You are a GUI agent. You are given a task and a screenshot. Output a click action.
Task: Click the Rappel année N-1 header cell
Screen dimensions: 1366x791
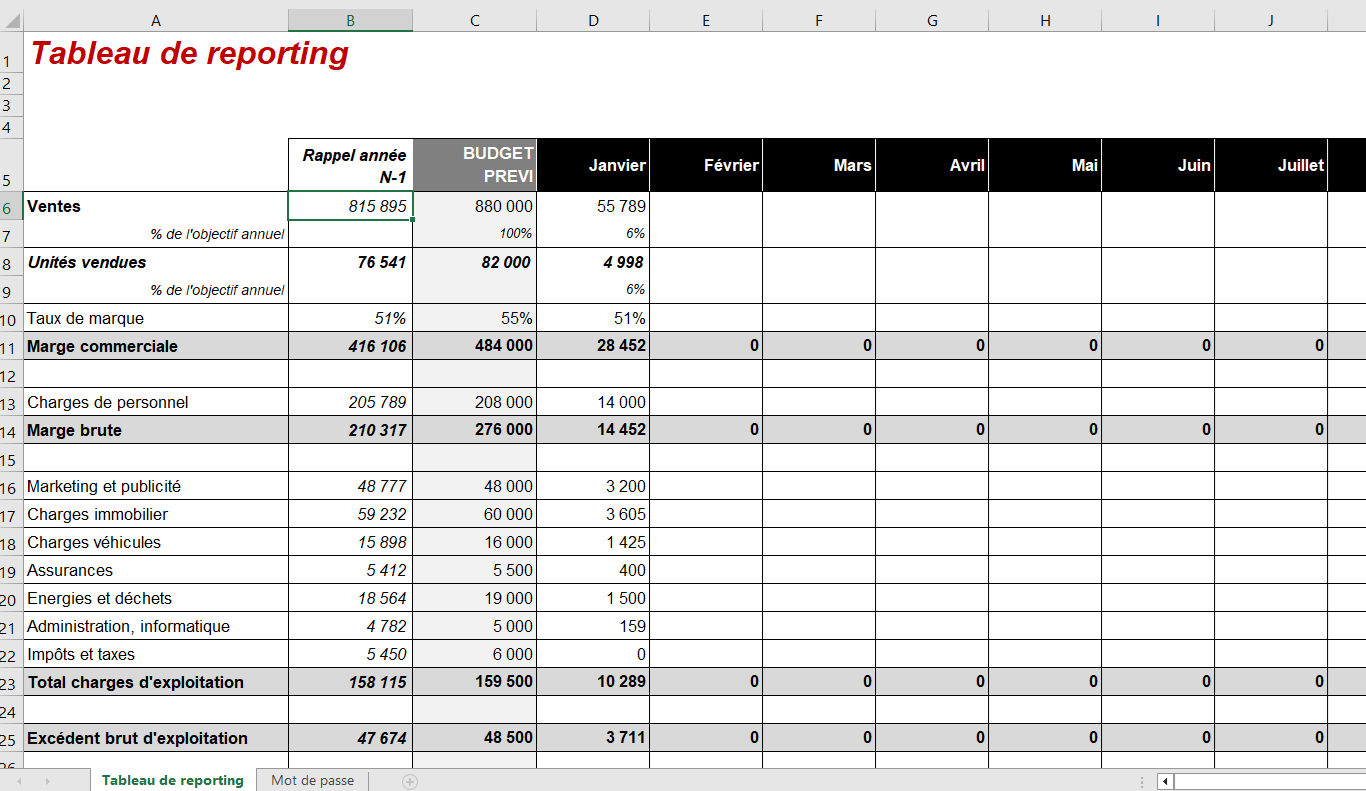pos(351,165)
